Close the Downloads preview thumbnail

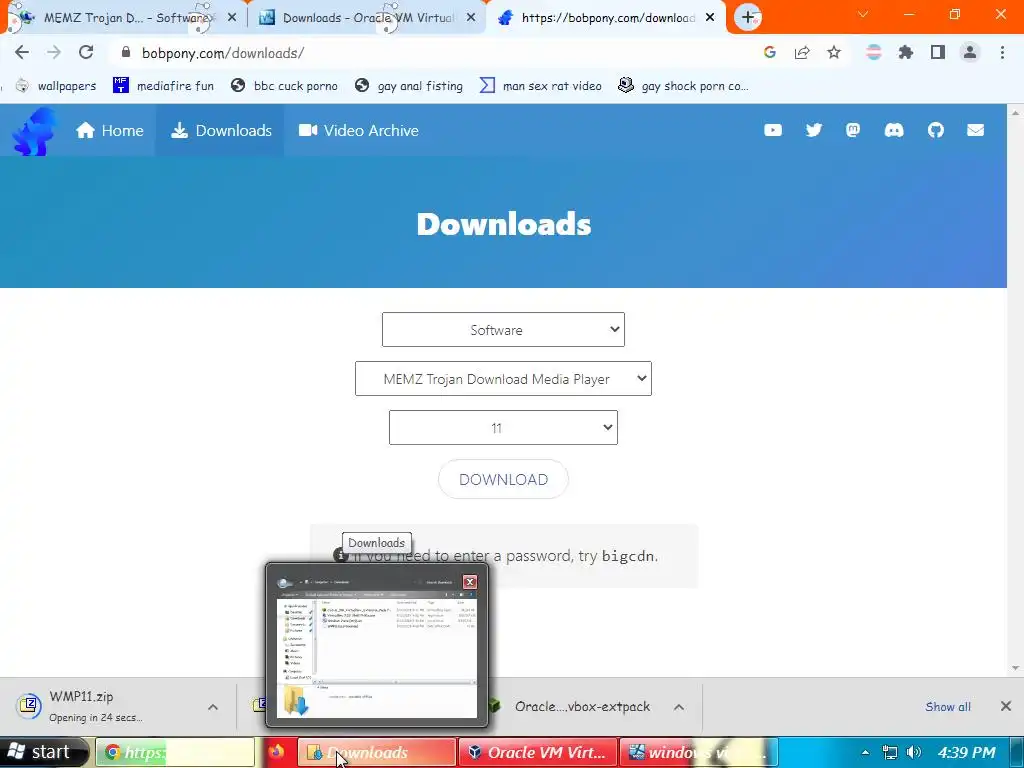pos(470,582)
